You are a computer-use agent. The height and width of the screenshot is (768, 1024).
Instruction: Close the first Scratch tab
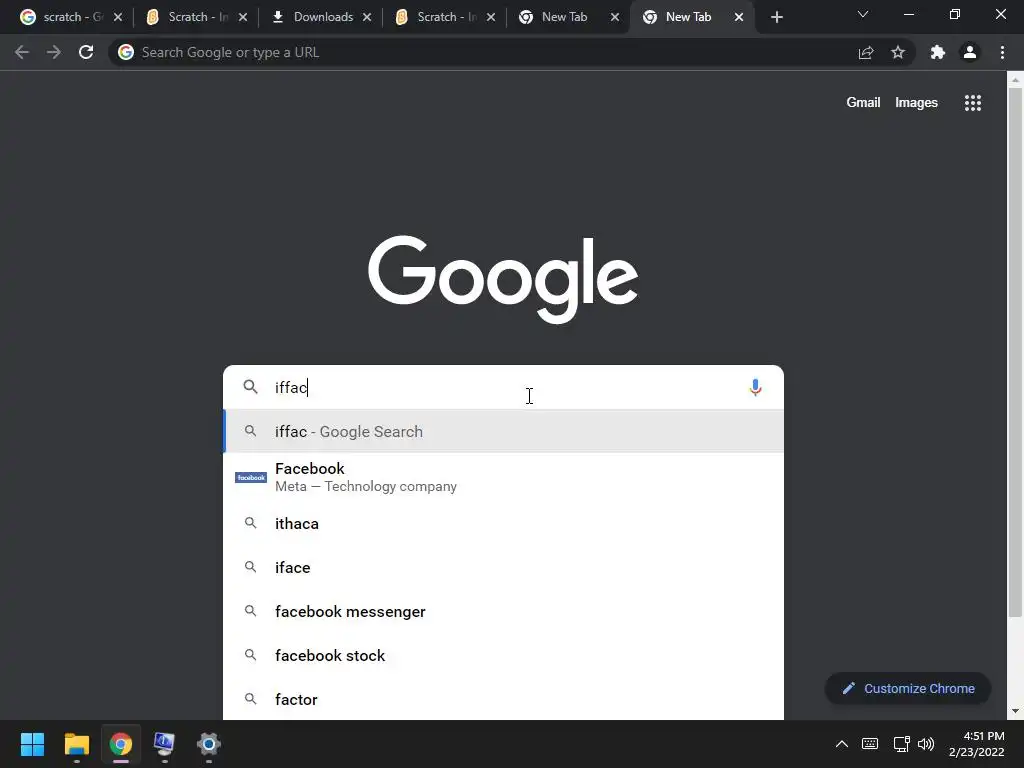pyautogui.click(x=243, y=17)
